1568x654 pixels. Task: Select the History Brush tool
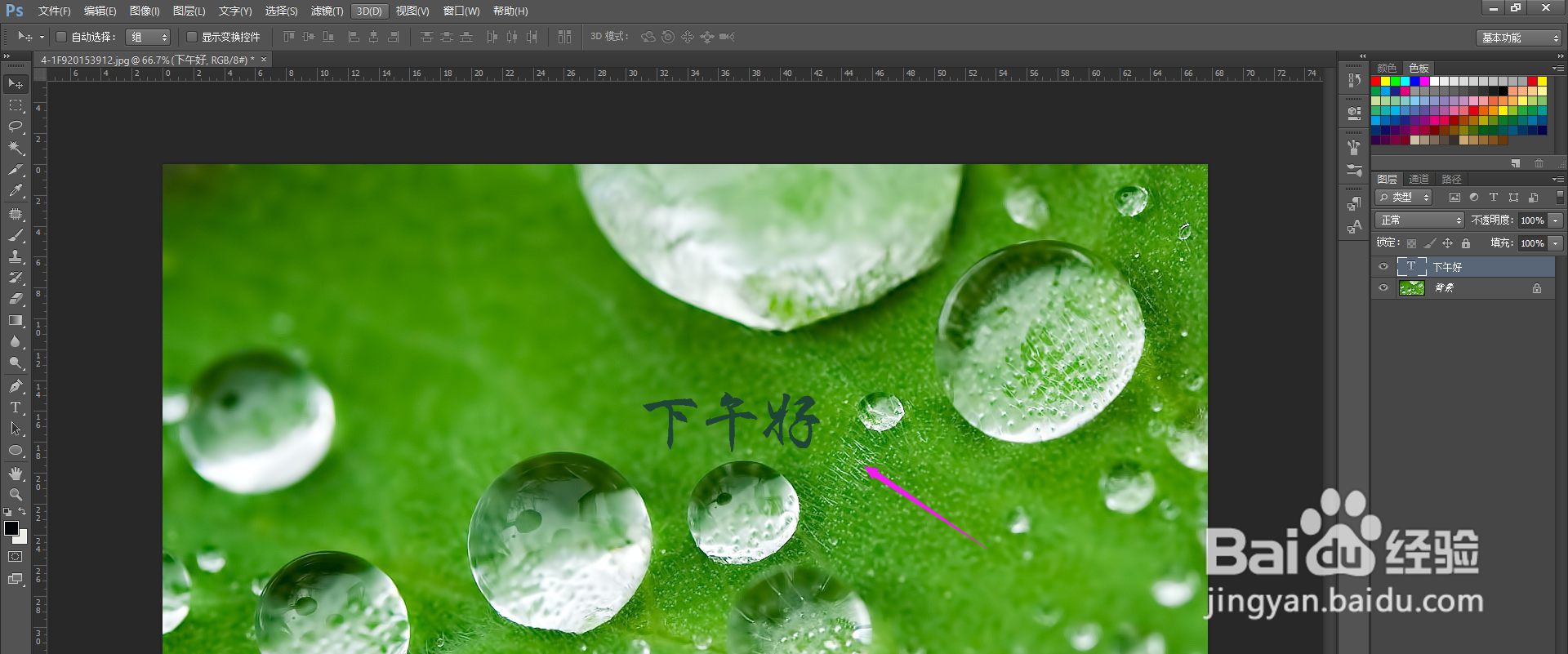16,278
